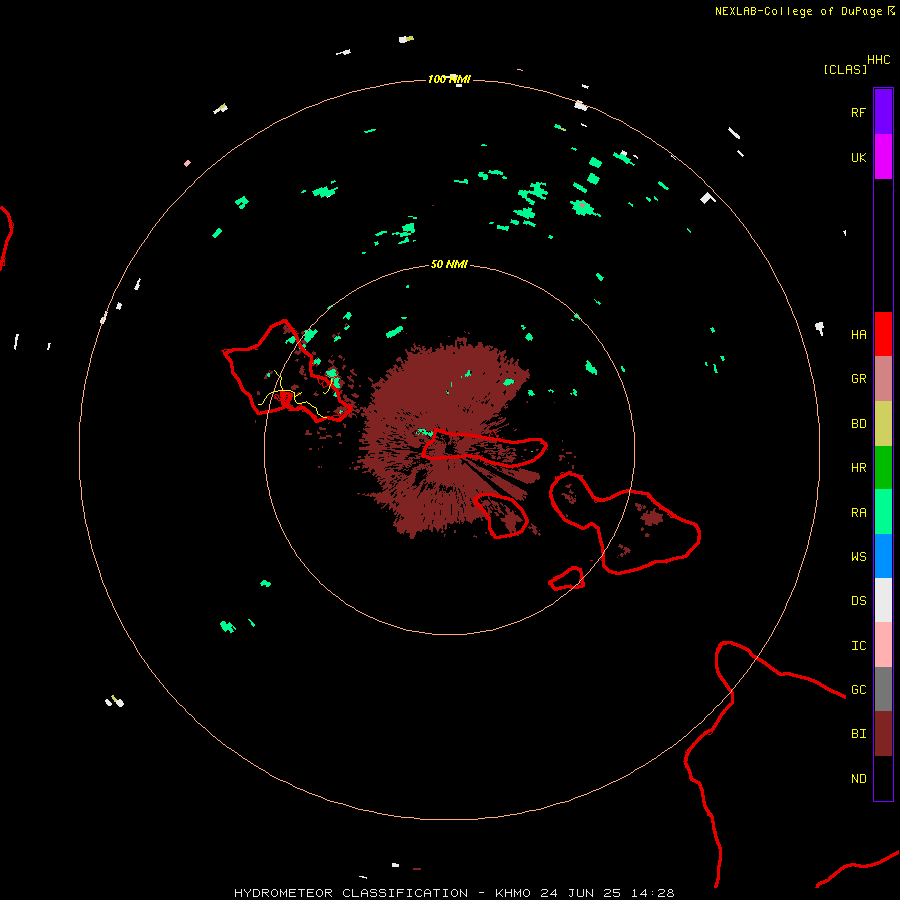Click the DS legend label
Image resolution: width=900 pixels, height=900 pixels.
coord(858,600)
